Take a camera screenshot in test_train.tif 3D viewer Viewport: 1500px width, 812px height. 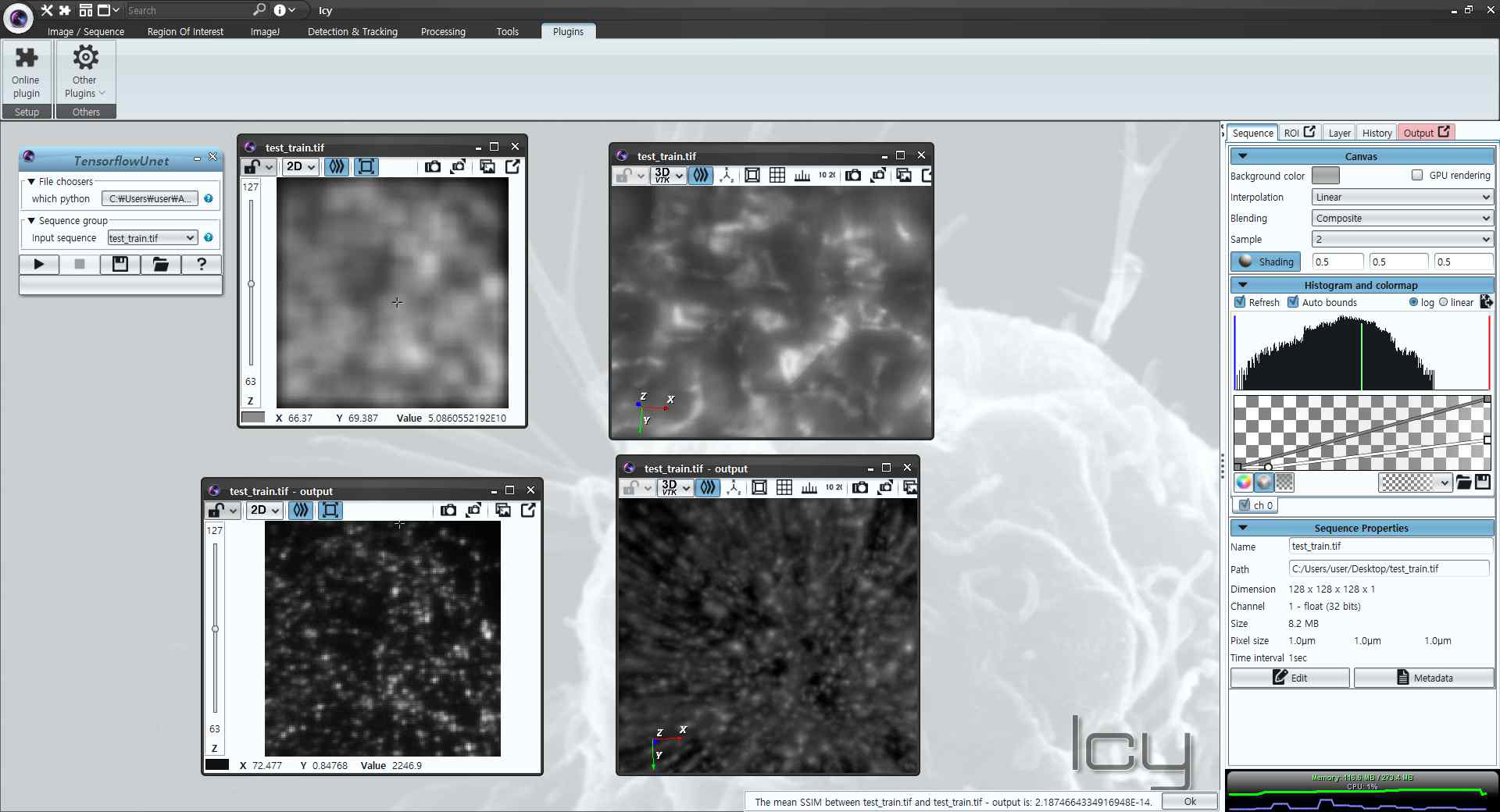(853, 176)
